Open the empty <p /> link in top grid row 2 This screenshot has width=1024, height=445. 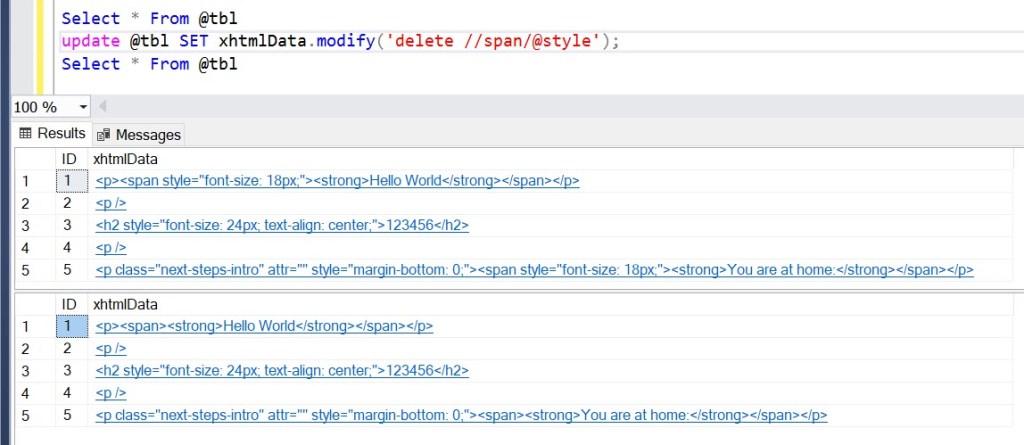pos(110,203)
